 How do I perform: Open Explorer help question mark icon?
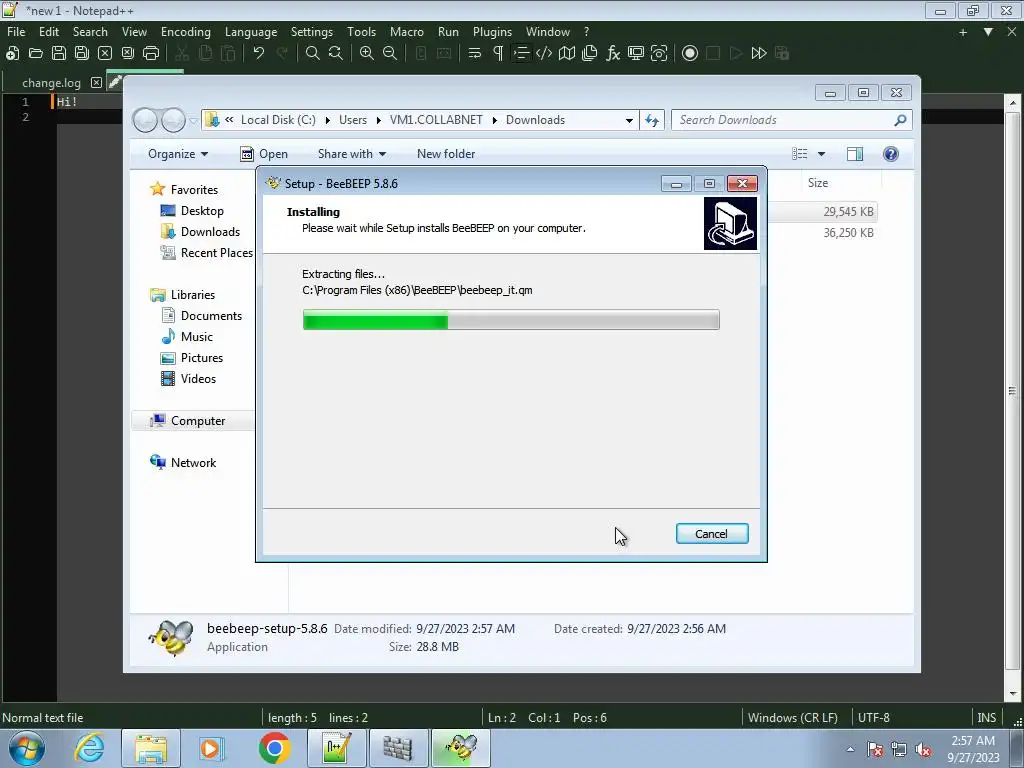point(890,154)
